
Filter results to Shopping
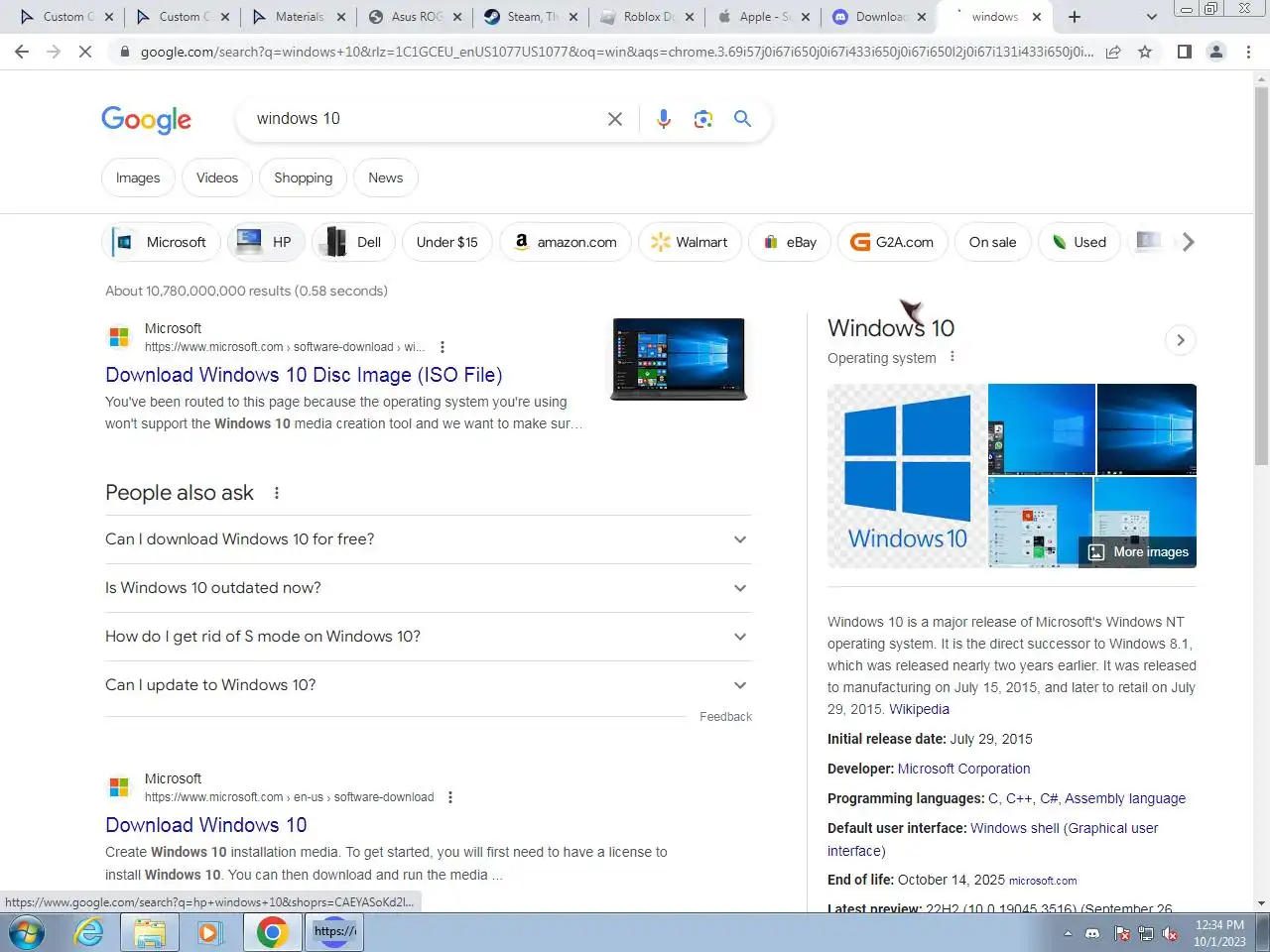click(x=303, y=178)
